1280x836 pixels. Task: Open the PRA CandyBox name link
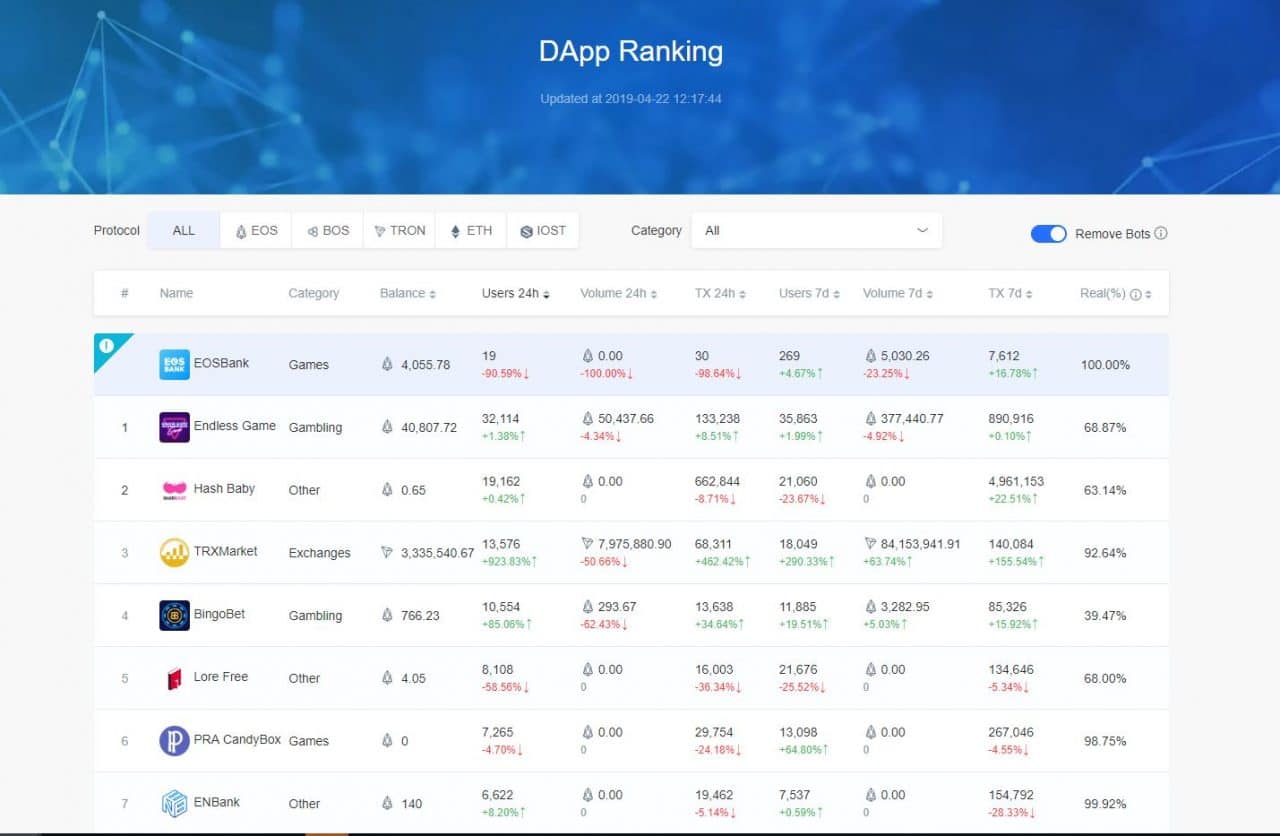237,740
